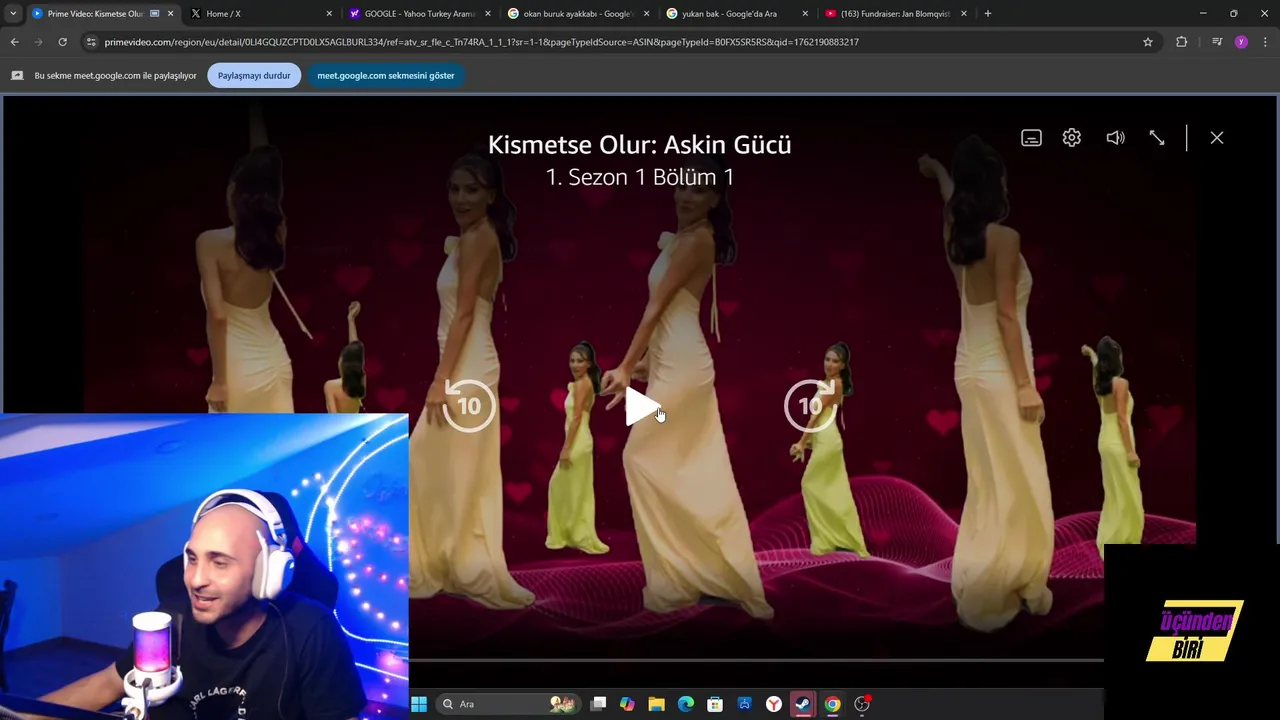Open the media controls icon in toolbar

tap(1216, 42)
